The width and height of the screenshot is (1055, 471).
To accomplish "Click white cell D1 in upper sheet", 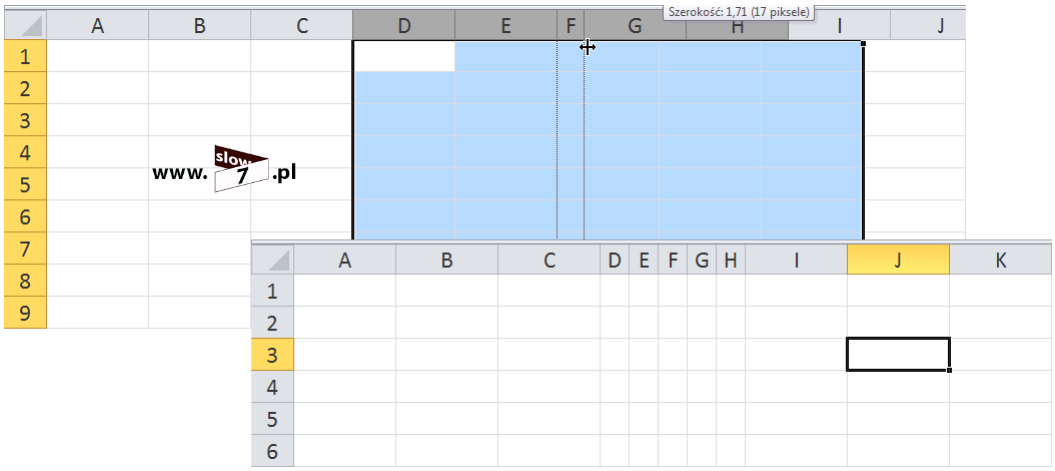I will pyautogui.click(x=404, y=57).
